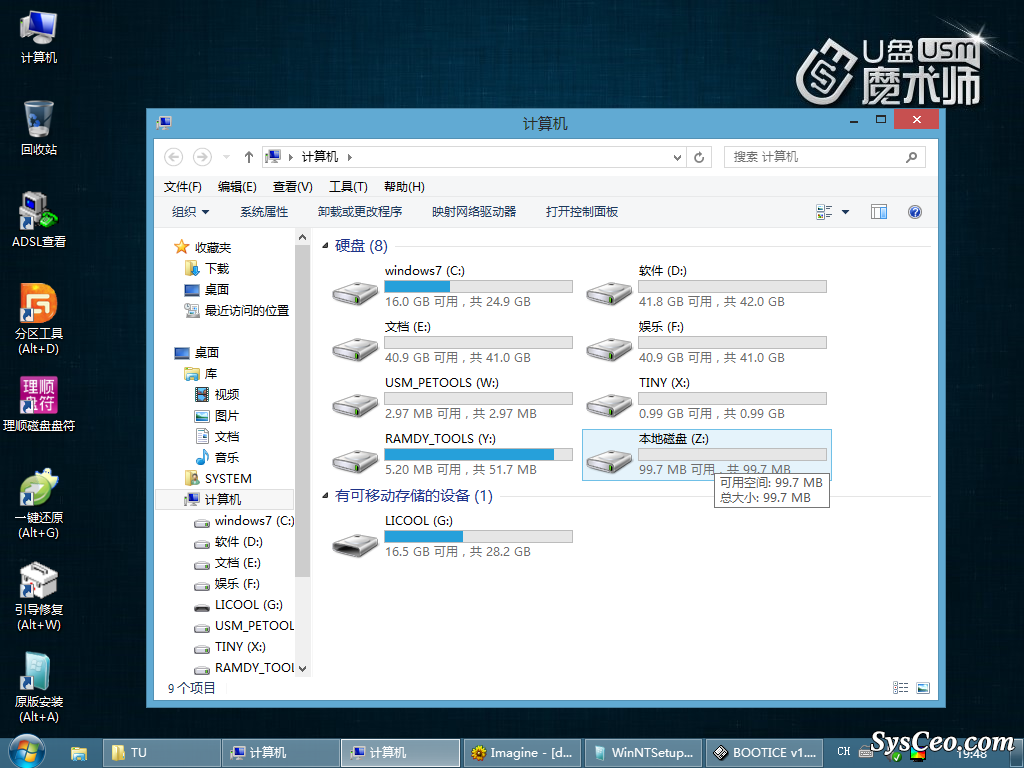
Task: Select 图片 library in navigation pane
Action: (217, 415)
